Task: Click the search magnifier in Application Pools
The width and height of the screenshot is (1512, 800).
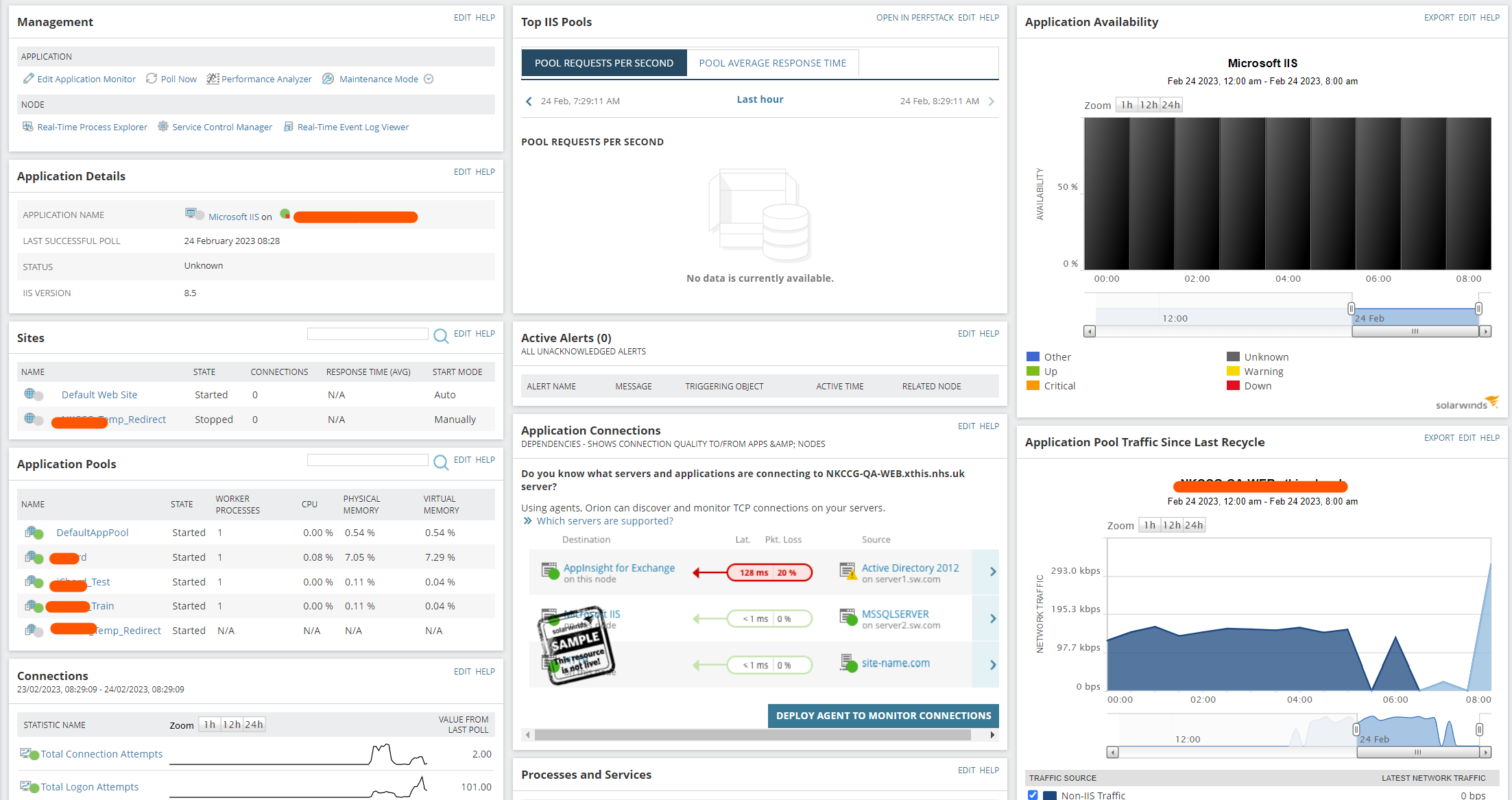Action: (x=441, y=461)
